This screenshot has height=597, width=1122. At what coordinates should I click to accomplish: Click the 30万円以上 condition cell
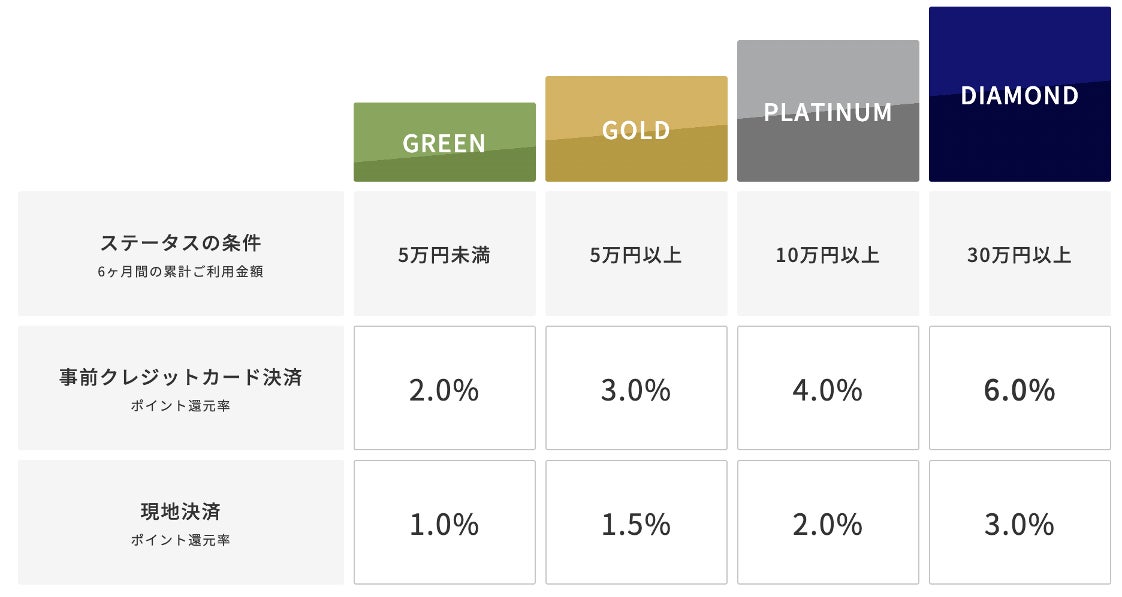click(1019, 254)
